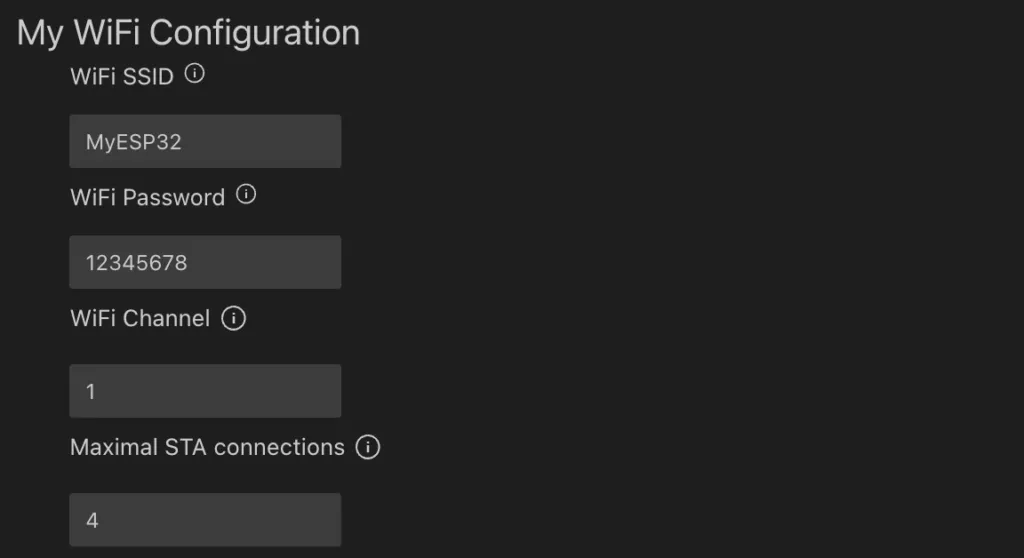
Task: Focus the Maximal STA connections field
Action: (205, 520)
